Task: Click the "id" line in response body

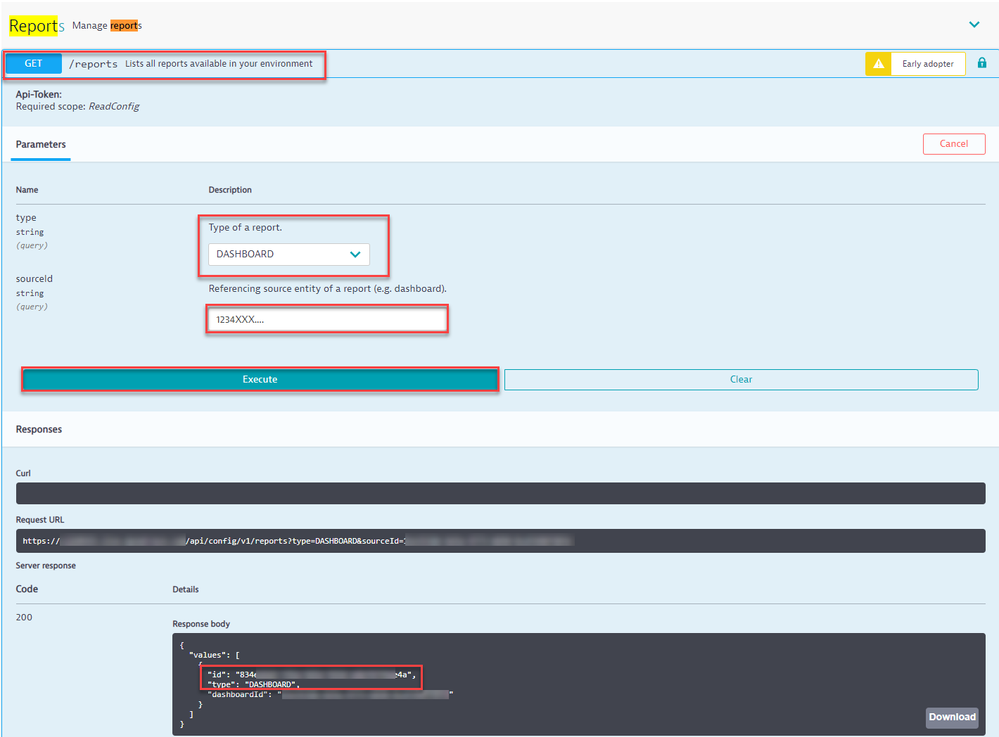Action: click(x=310, y=674)
